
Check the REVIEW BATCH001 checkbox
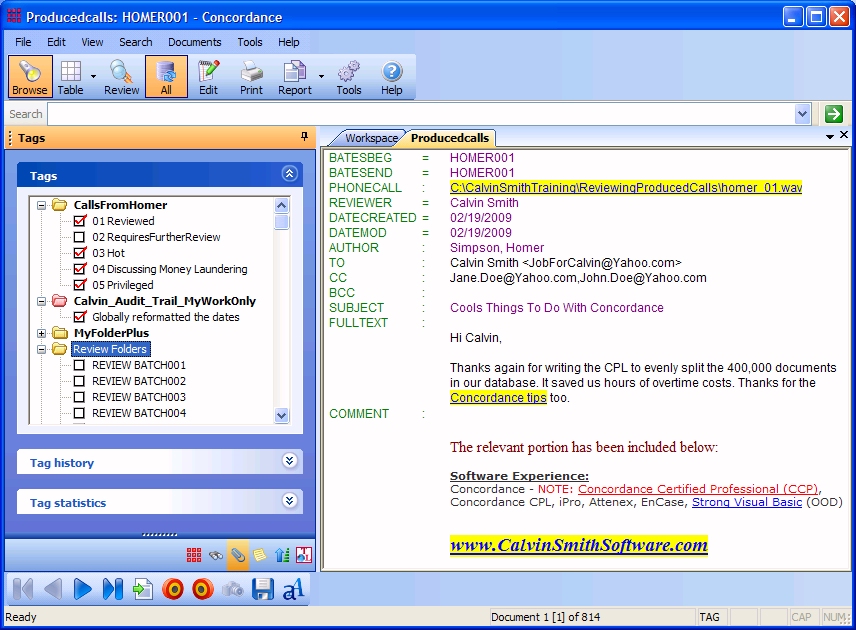click(79, 365)
